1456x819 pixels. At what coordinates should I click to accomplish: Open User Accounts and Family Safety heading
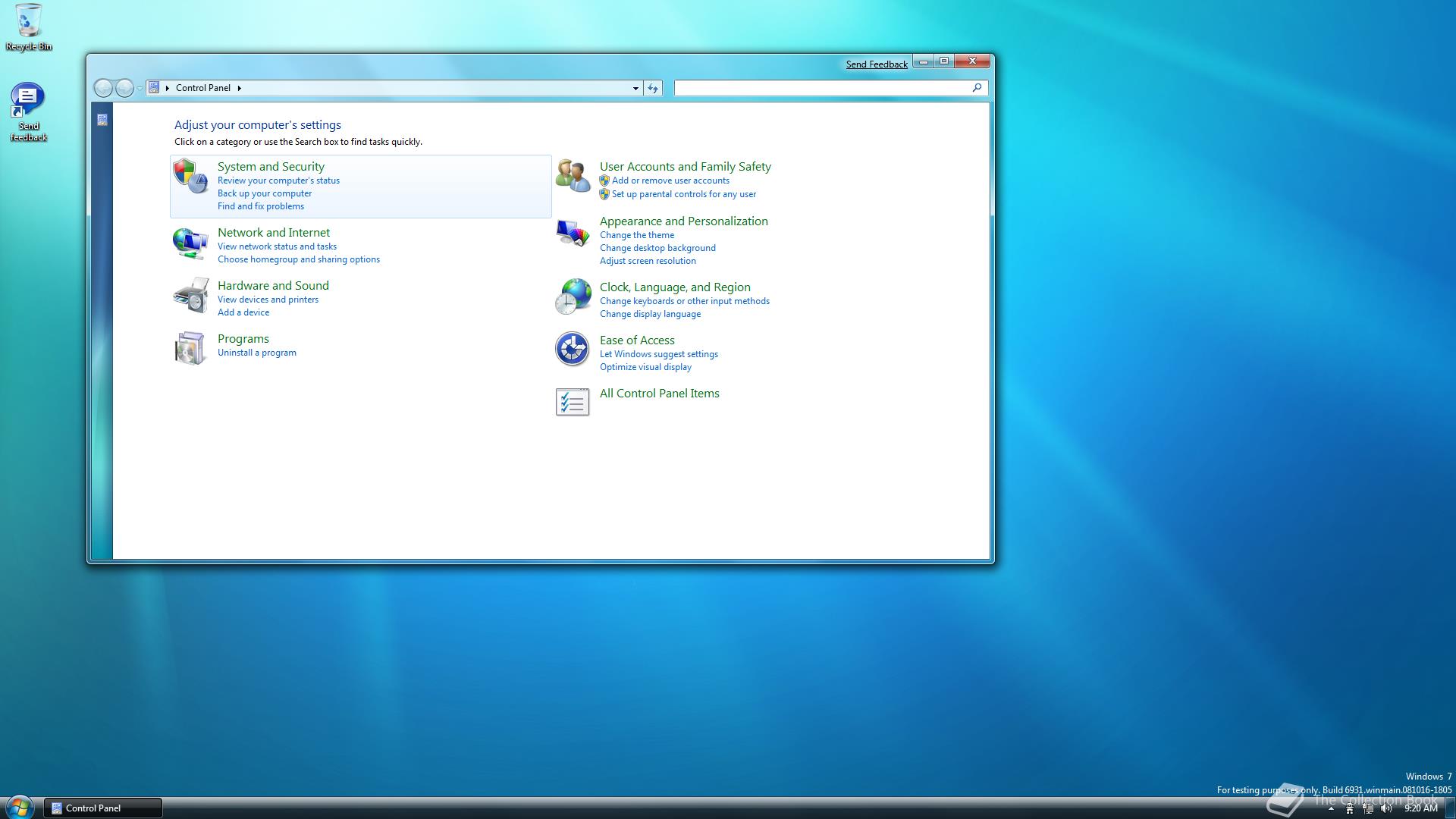coord(686,167)
